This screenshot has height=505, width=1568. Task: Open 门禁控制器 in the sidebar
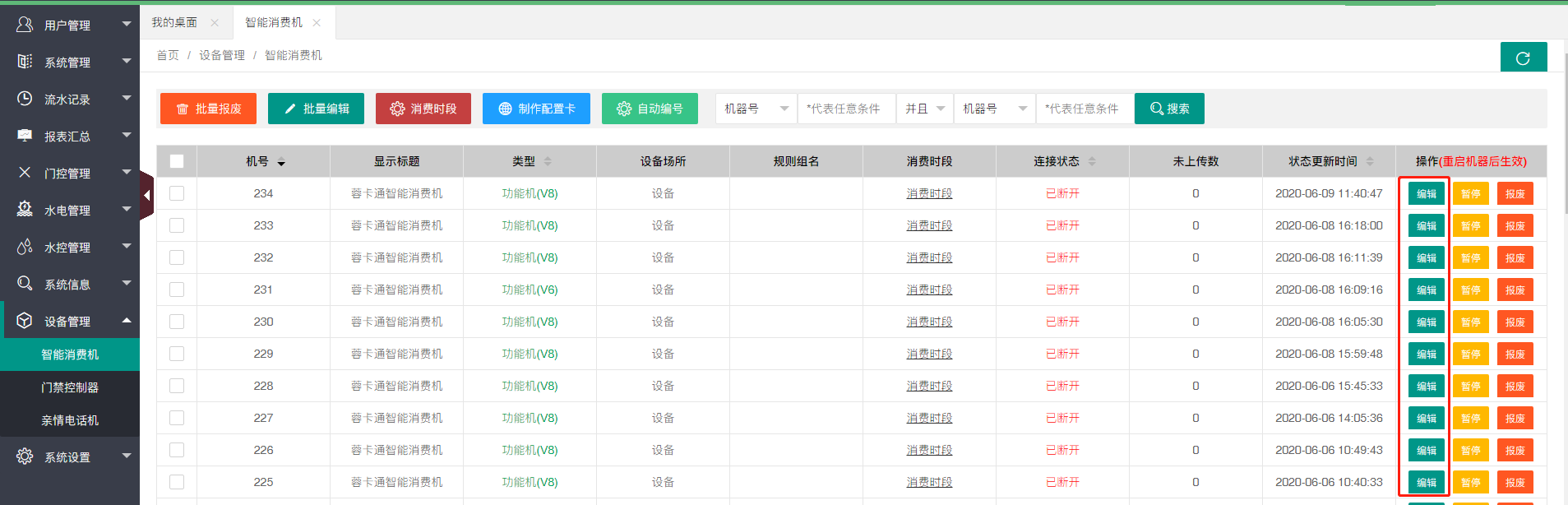(70, 387)
